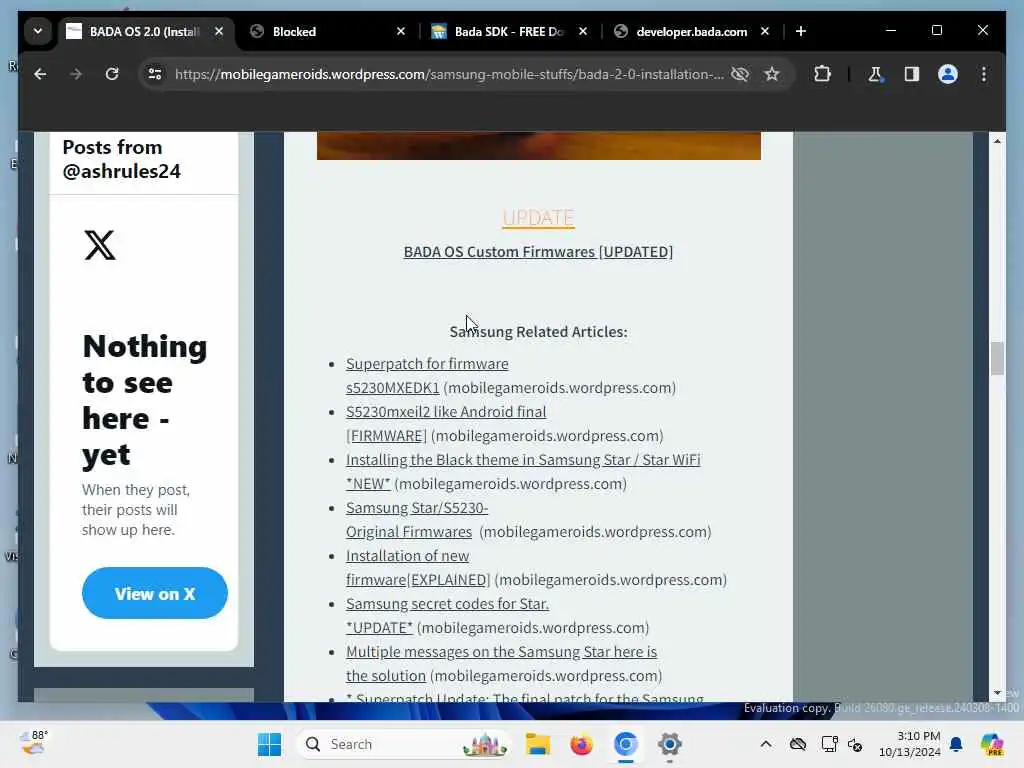Close the developer.bada.com tab
The width and height of the screenshot is (1024, 768).
[x=765, y=31]
